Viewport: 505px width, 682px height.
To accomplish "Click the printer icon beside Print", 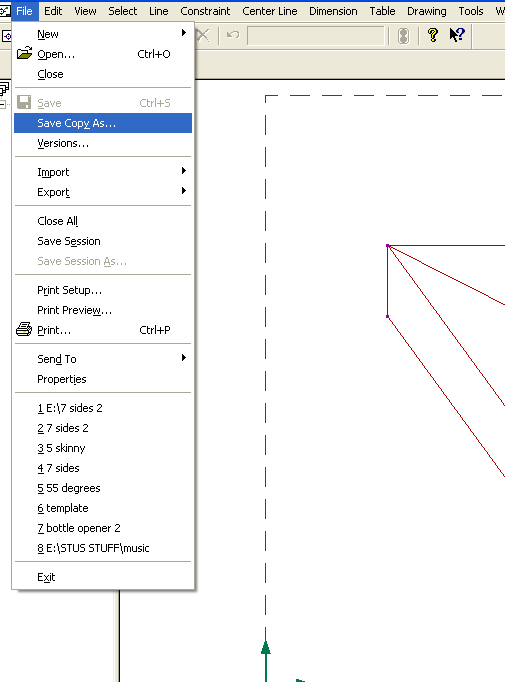I will (x=24, y=329).
